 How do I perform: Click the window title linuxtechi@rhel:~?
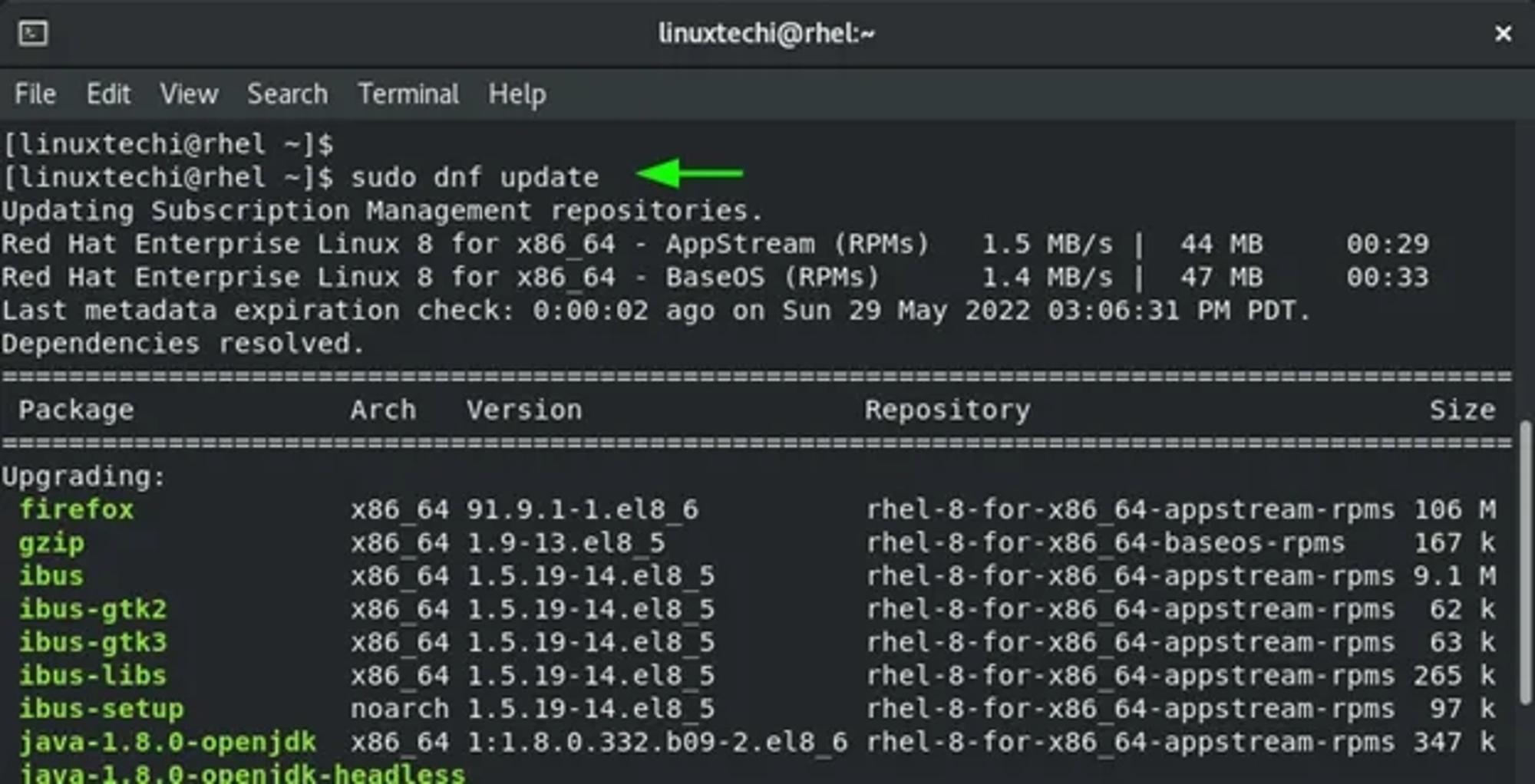(x=767, y=34)
